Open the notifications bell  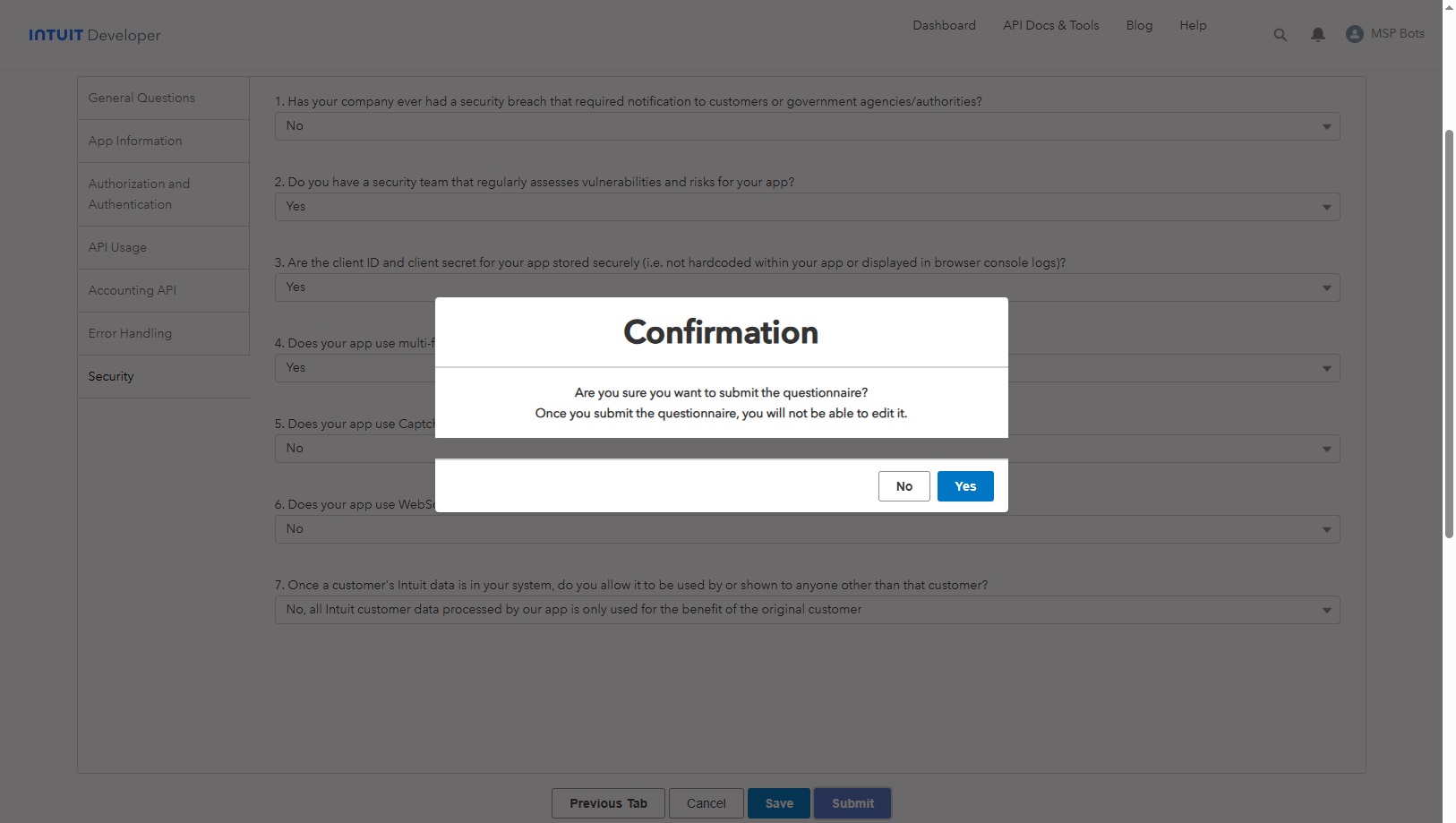click(x=1317, y=35)
